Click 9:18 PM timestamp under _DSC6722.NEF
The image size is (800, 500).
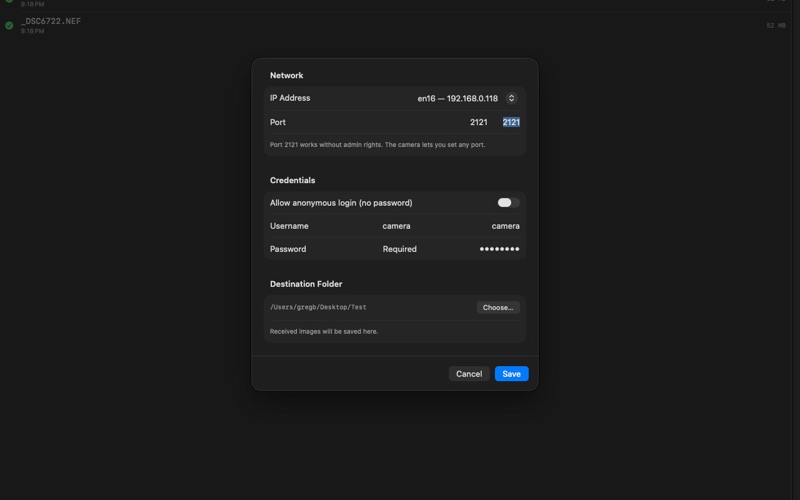coord(32,31)
